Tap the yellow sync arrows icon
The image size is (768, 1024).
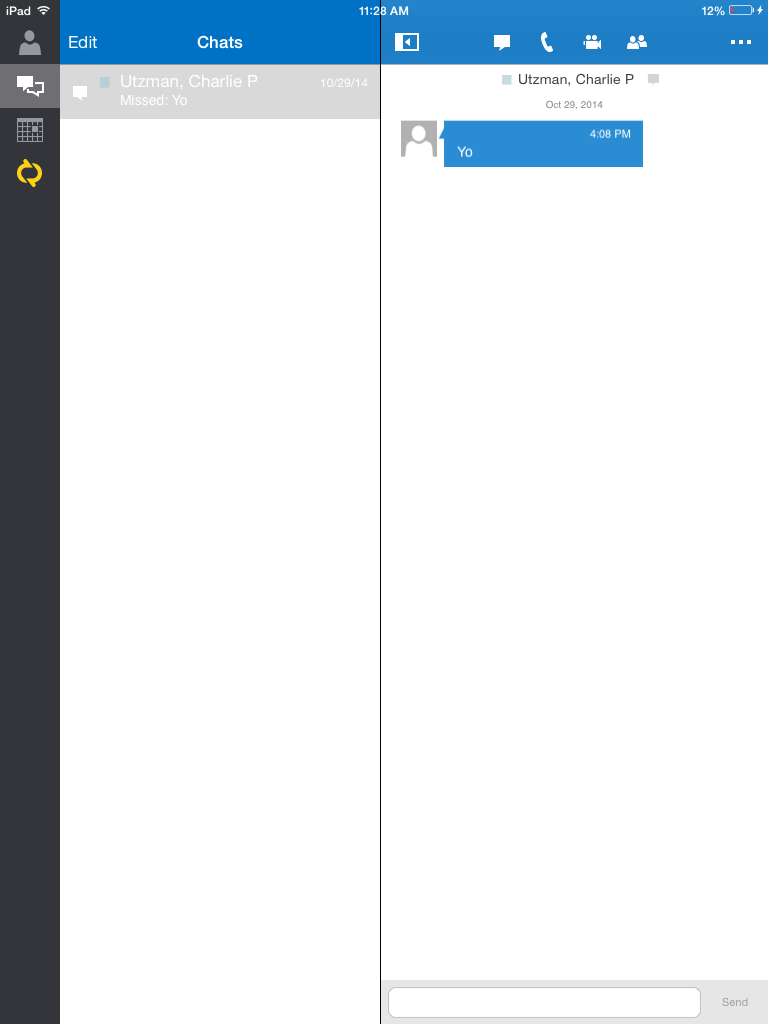pyautogui.click(x=29, y=173)
